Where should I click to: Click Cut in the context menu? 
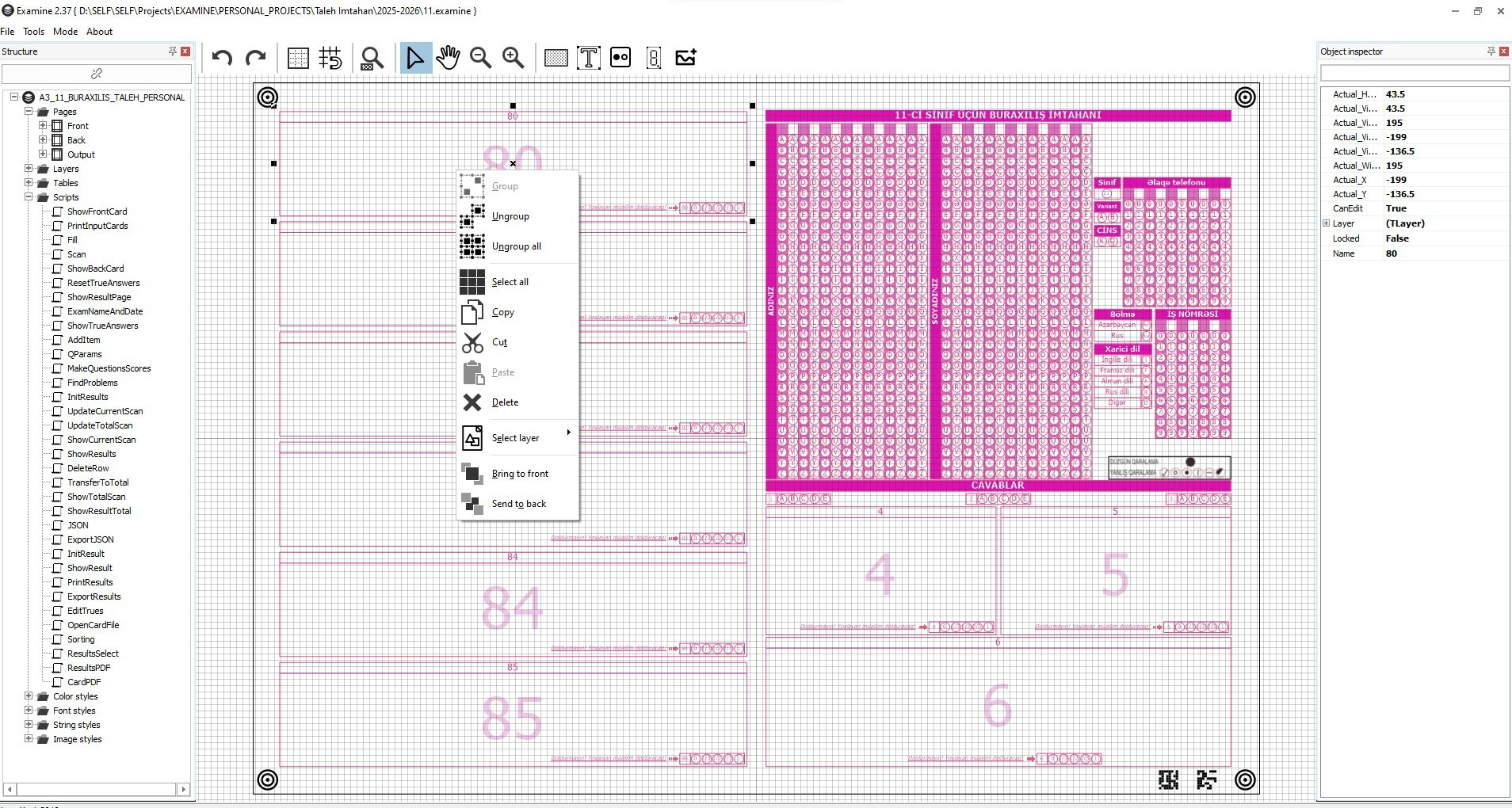click(517, 342)
